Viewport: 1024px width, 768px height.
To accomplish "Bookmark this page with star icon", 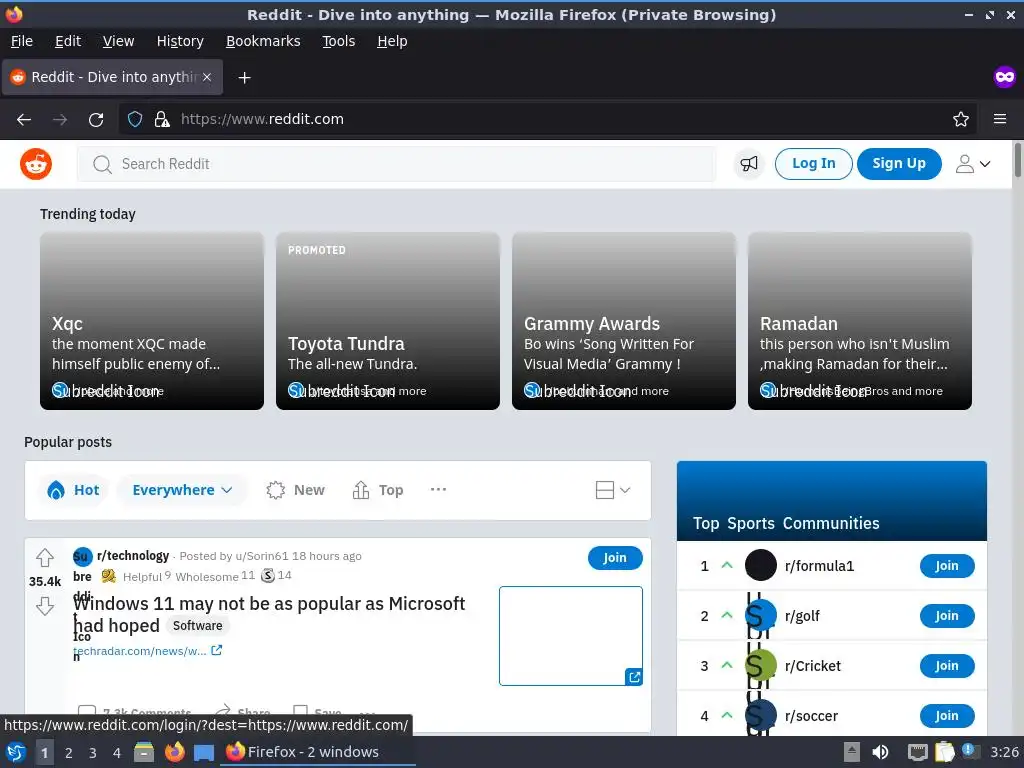I will (x=960, y=119).
